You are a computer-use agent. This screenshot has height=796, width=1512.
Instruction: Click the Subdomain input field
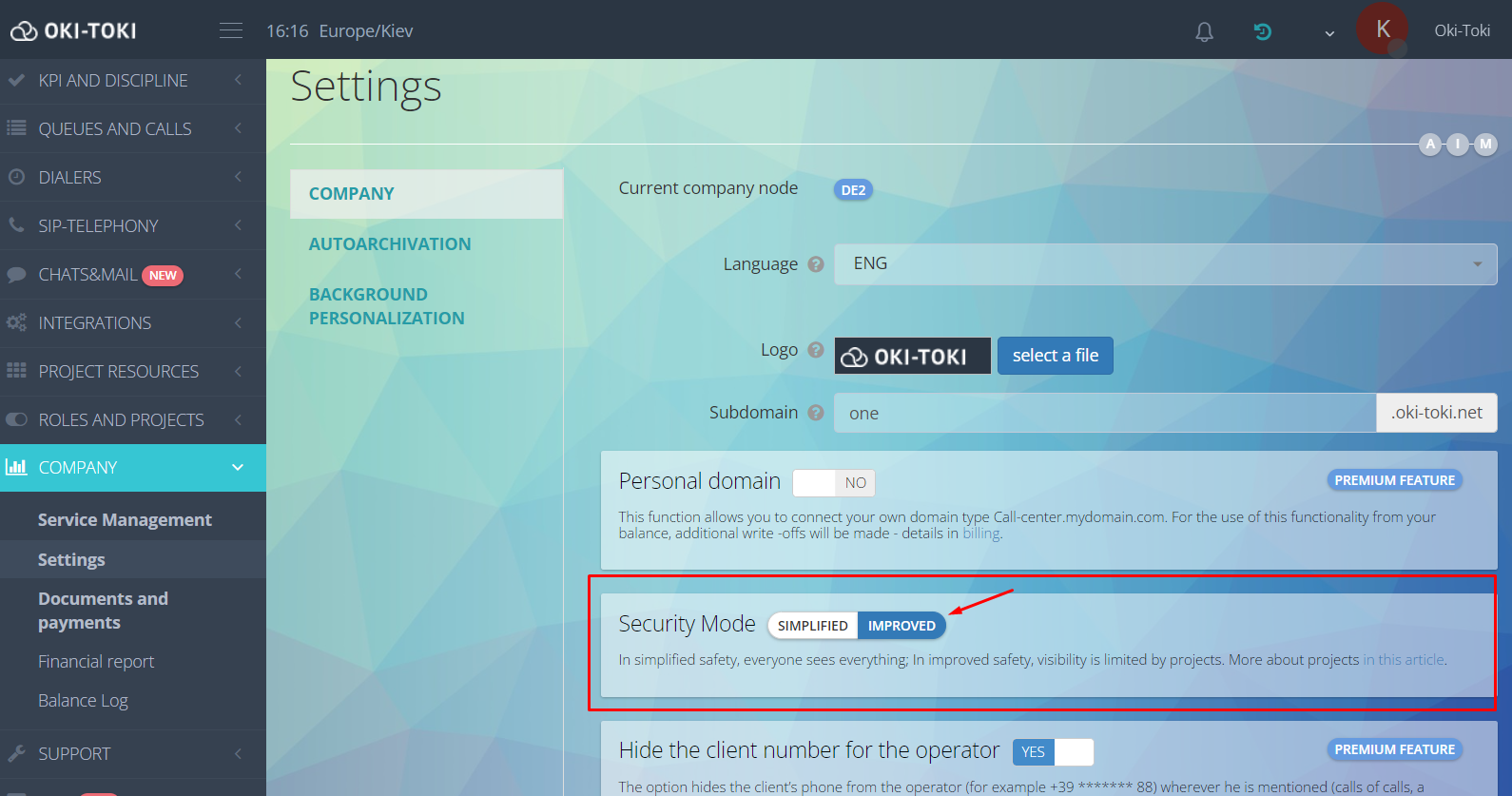pyautogui.click(x=1104, y=413)
